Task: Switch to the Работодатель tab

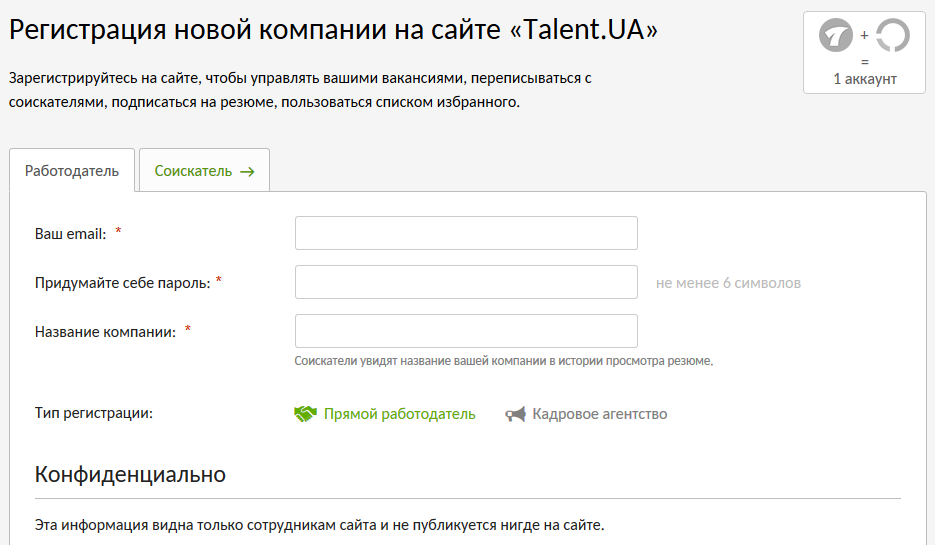Action: (x=72, y=171)
